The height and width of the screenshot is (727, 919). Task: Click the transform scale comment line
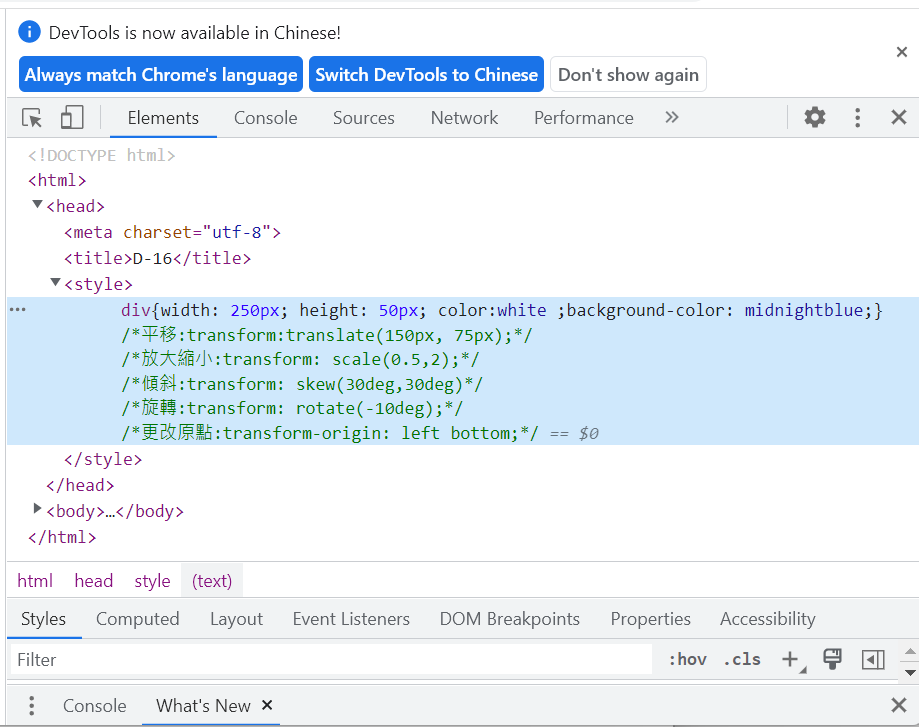(300, 359)
